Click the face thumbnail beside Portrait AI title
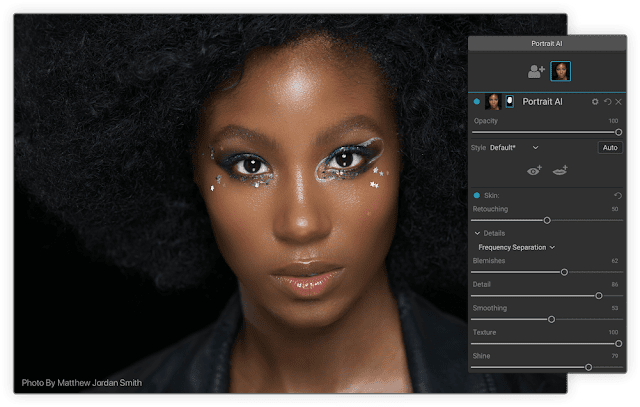This screenshot has height=407, width=640. 493,102
